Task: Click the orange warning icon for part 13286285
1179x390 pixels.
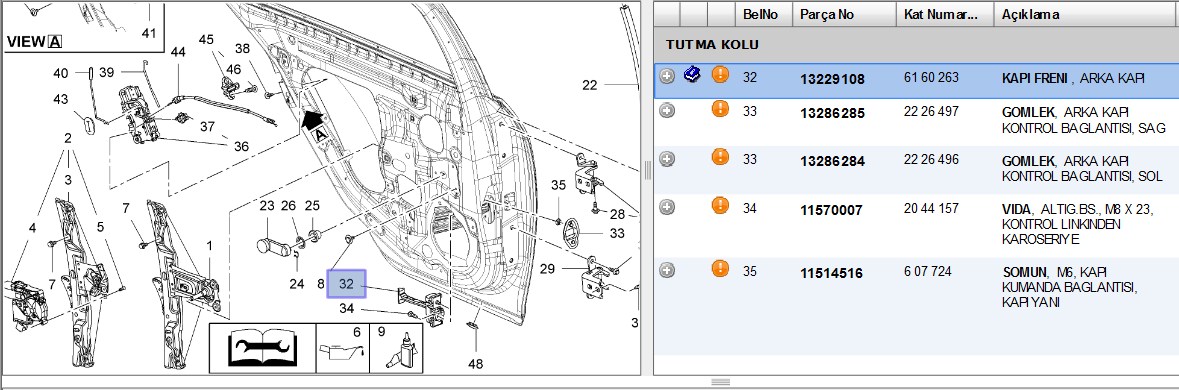Action: tap(720, 110)
